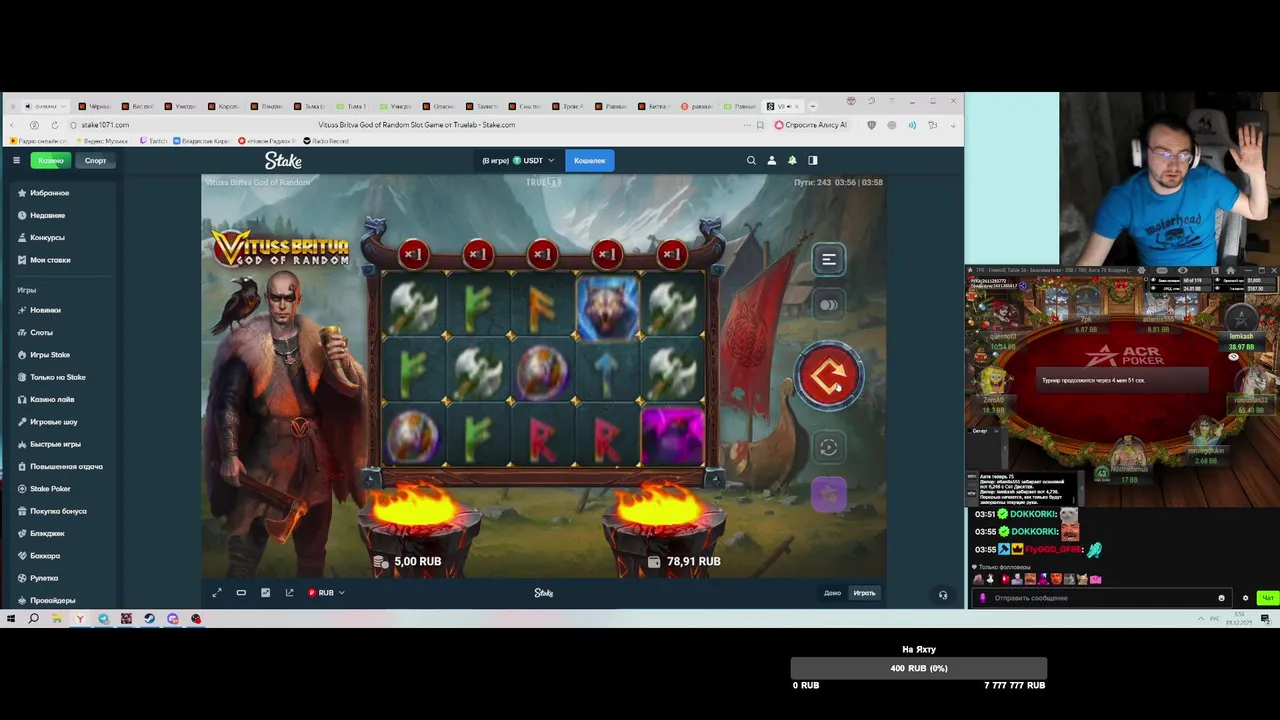Click Спросить Алису AI button

click(x=809, y=125)
